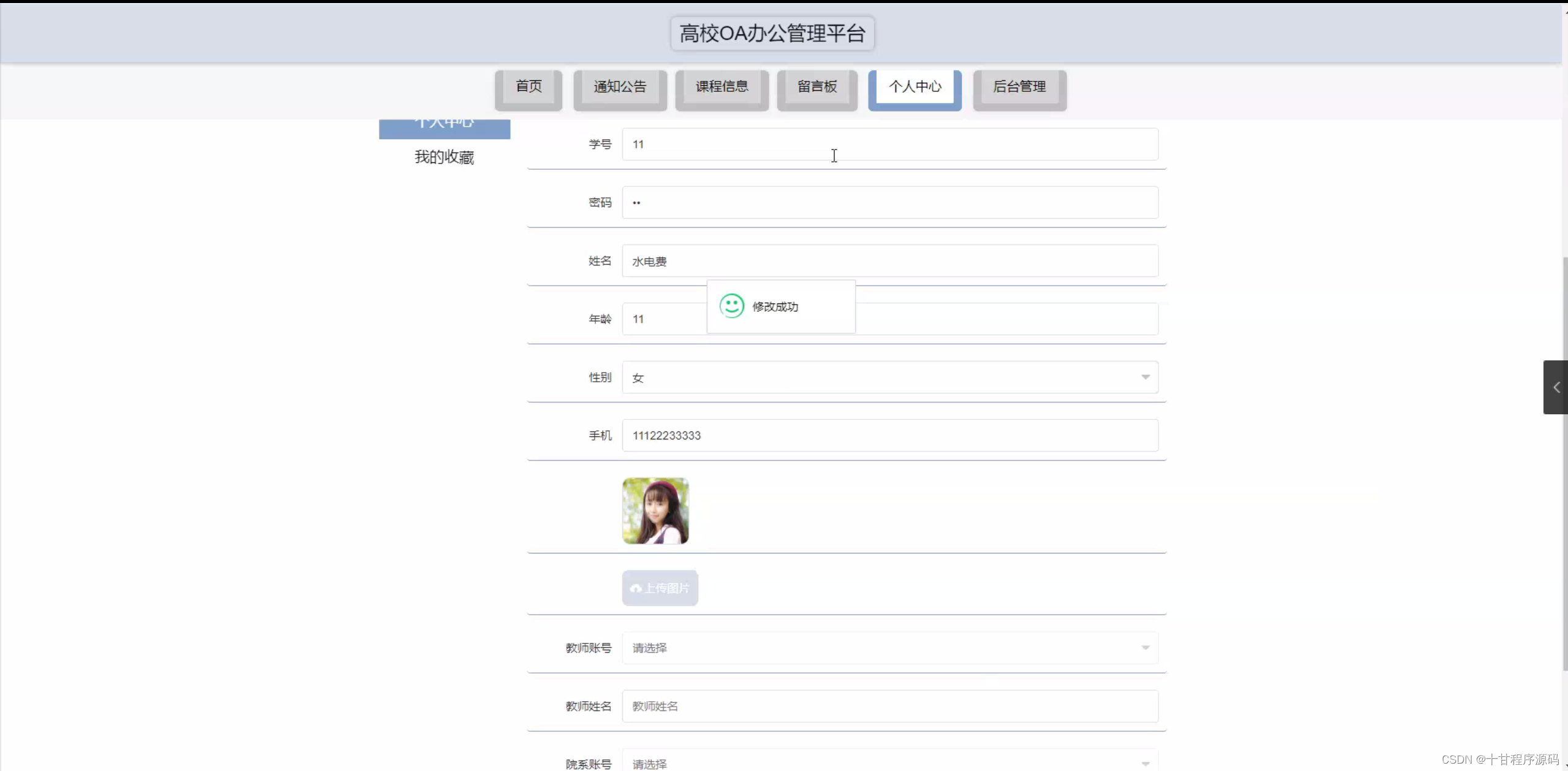Switch to the 课程信息 tab

click(721, 87)
